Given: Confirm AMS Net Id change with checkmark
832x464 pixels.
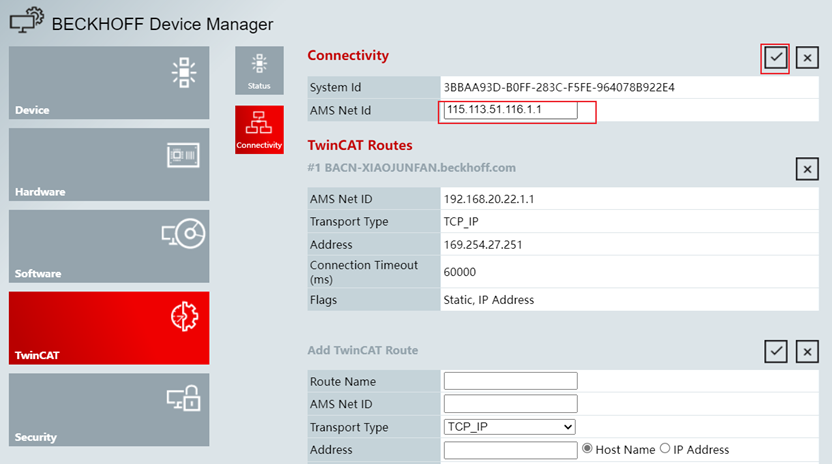Looking at the screenshot, I should tap(775, 57).
